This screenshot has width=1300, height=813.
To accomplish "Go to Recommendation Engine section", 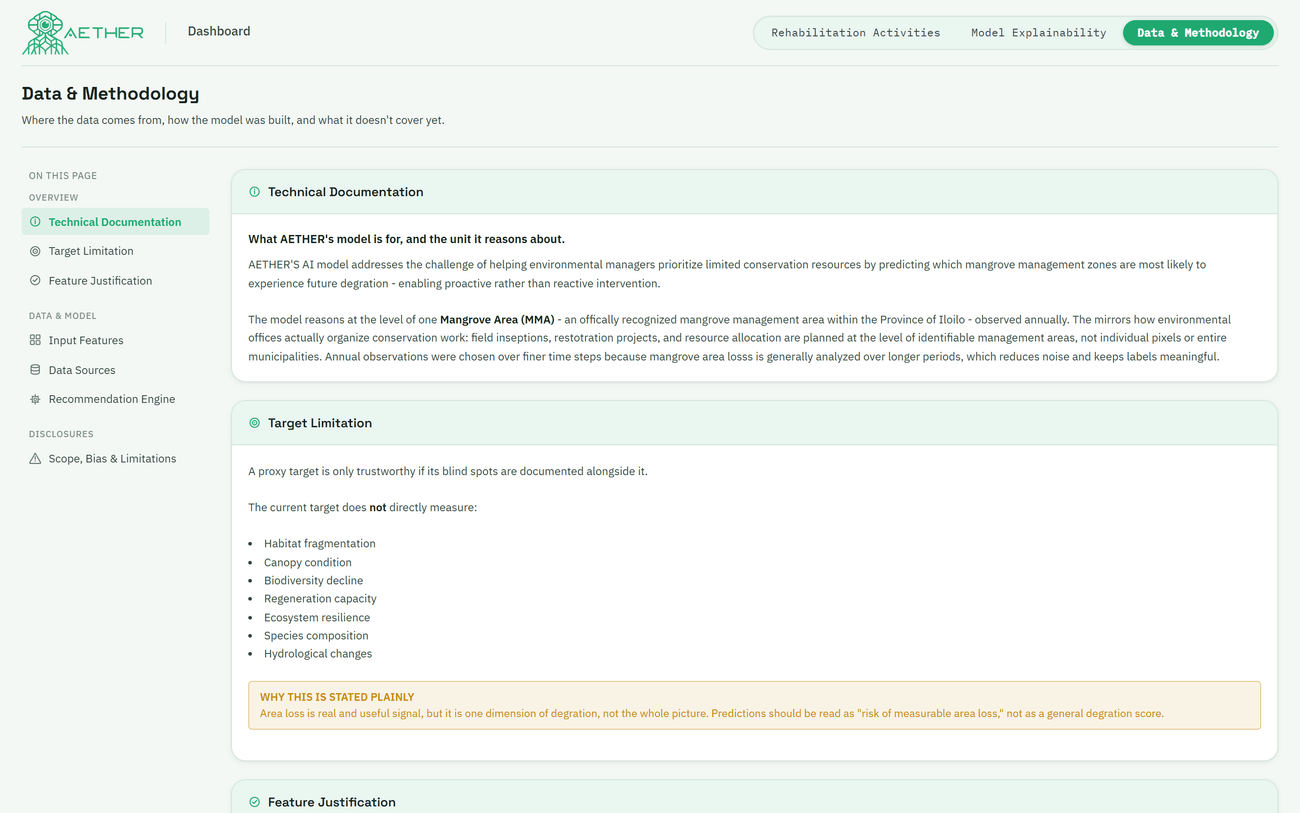I will (115, 399).
